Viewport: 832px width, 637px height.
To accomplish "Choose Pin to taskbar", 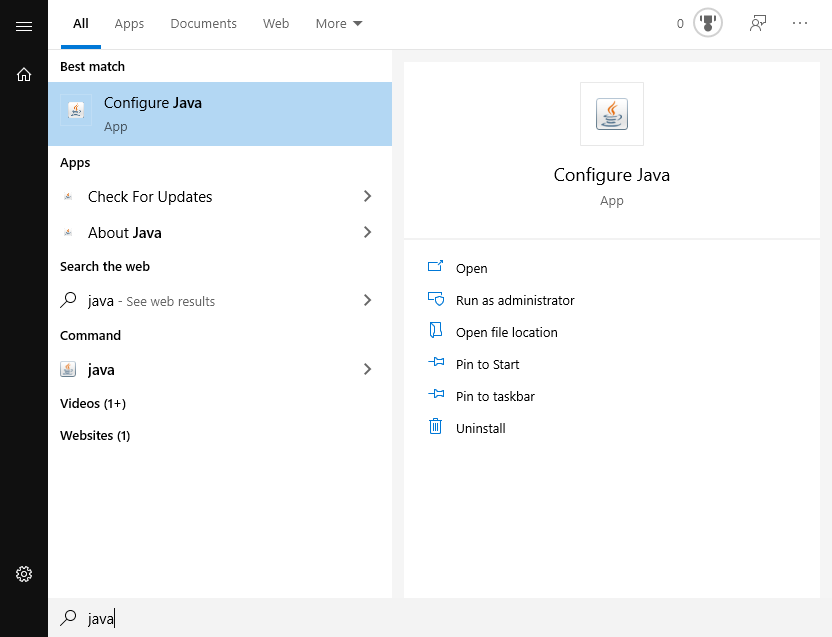I will [495, 396].
